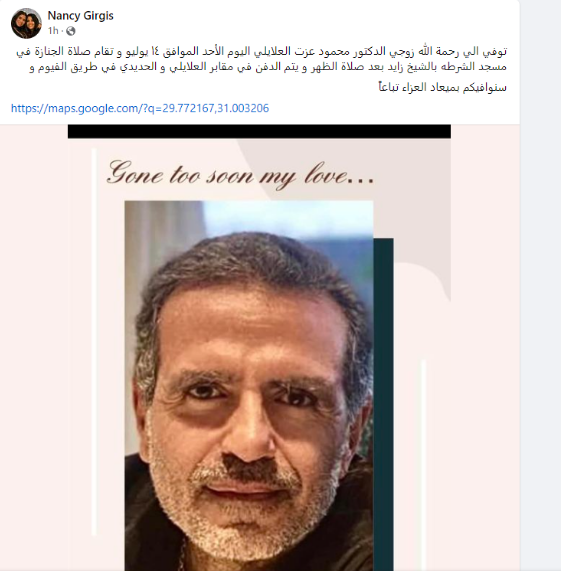
Task: Click the blue sky area in the portrait photo
Action: tap(289, 217)
